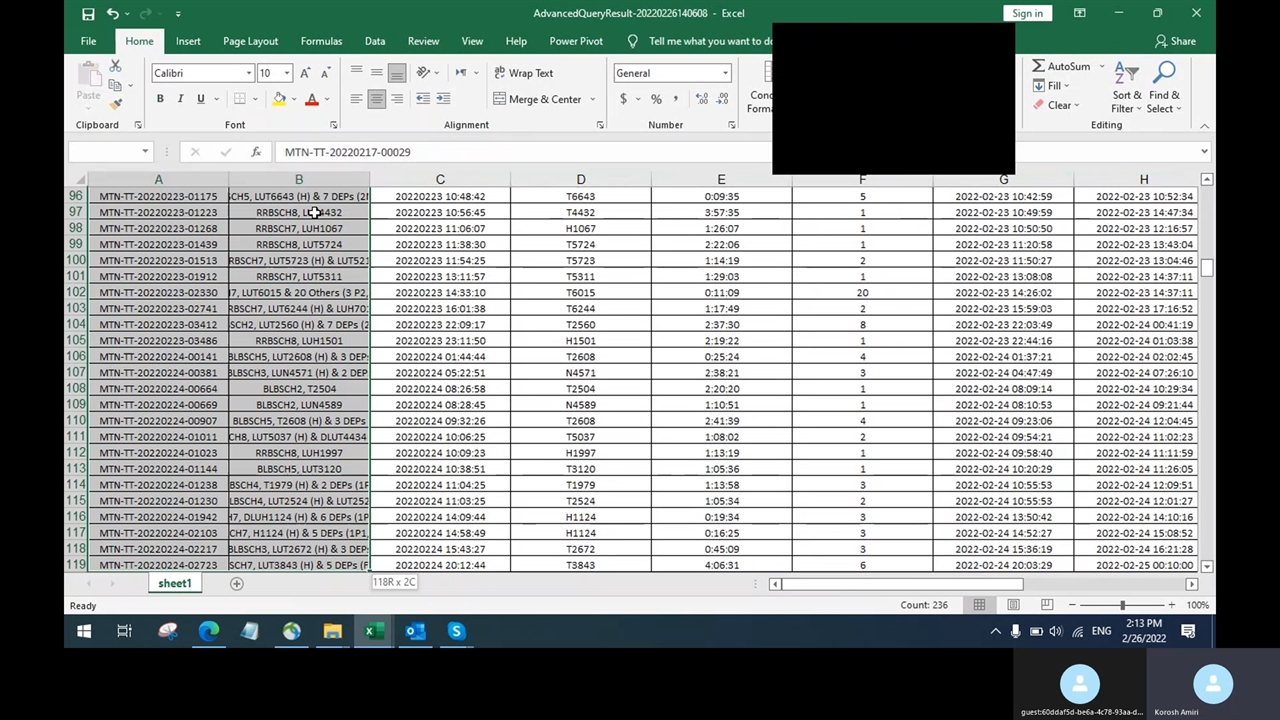The image size is (1280, 720).
Task: Click the Save icon in the title bar
Action: tap(88, 13)
